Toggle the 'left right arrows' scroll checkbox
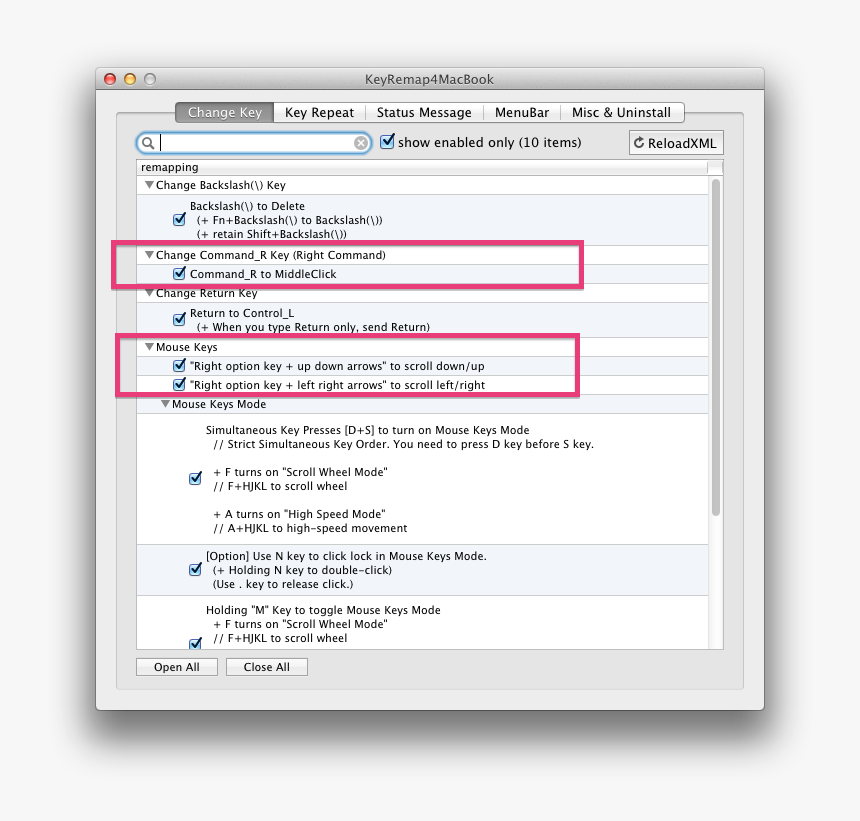The image size is (860, 821). (x=179, y=384)
